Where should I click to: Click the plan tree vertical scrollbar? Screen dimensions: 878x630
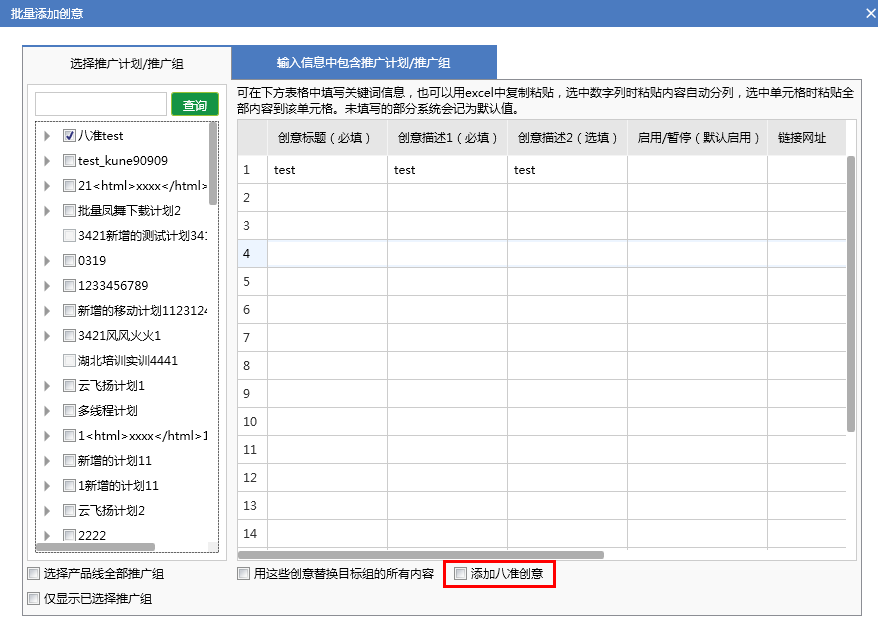[213, 163]
